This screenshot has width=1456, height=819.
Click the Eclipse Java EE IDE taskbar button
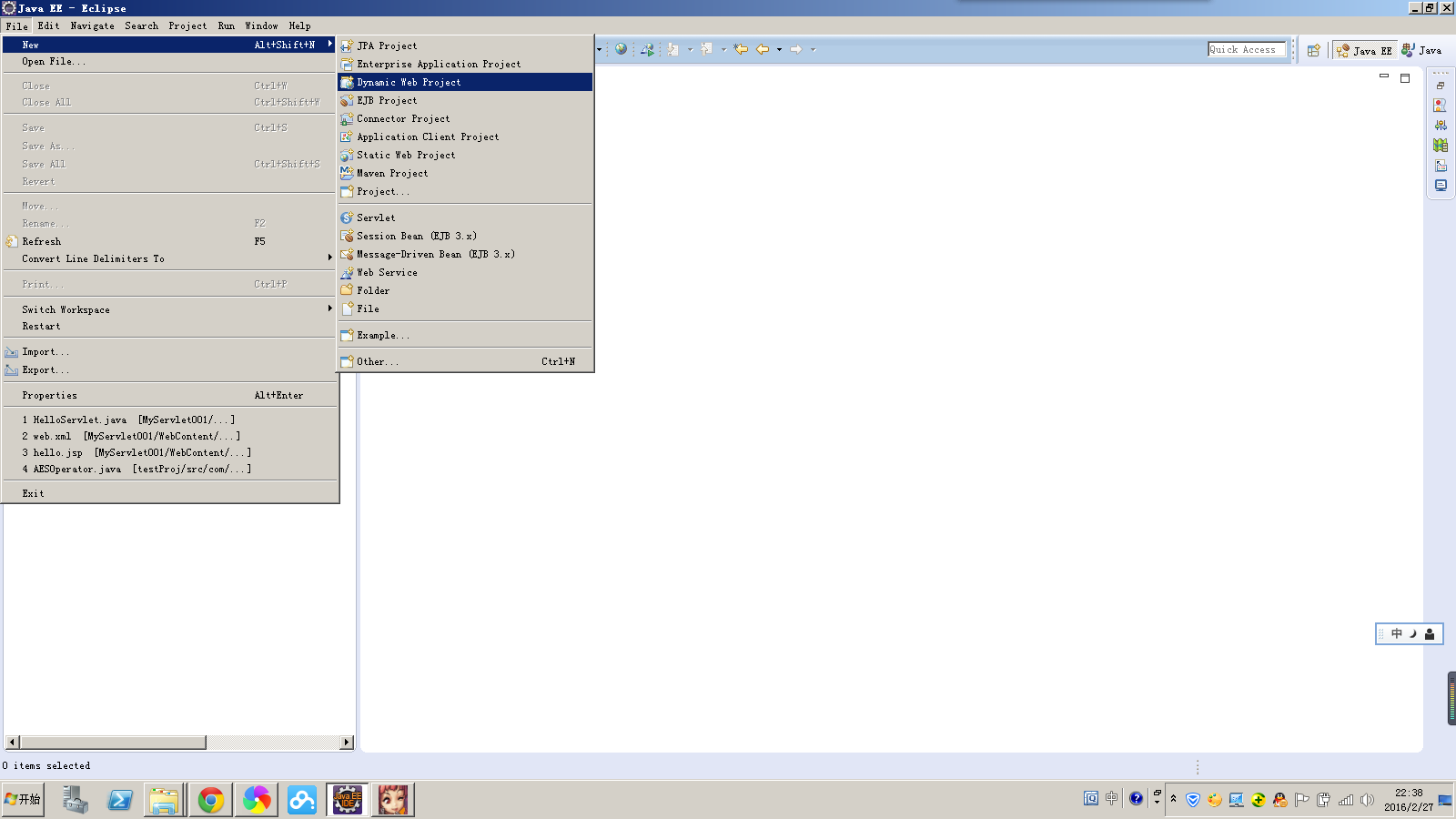(x=348, y=800)
